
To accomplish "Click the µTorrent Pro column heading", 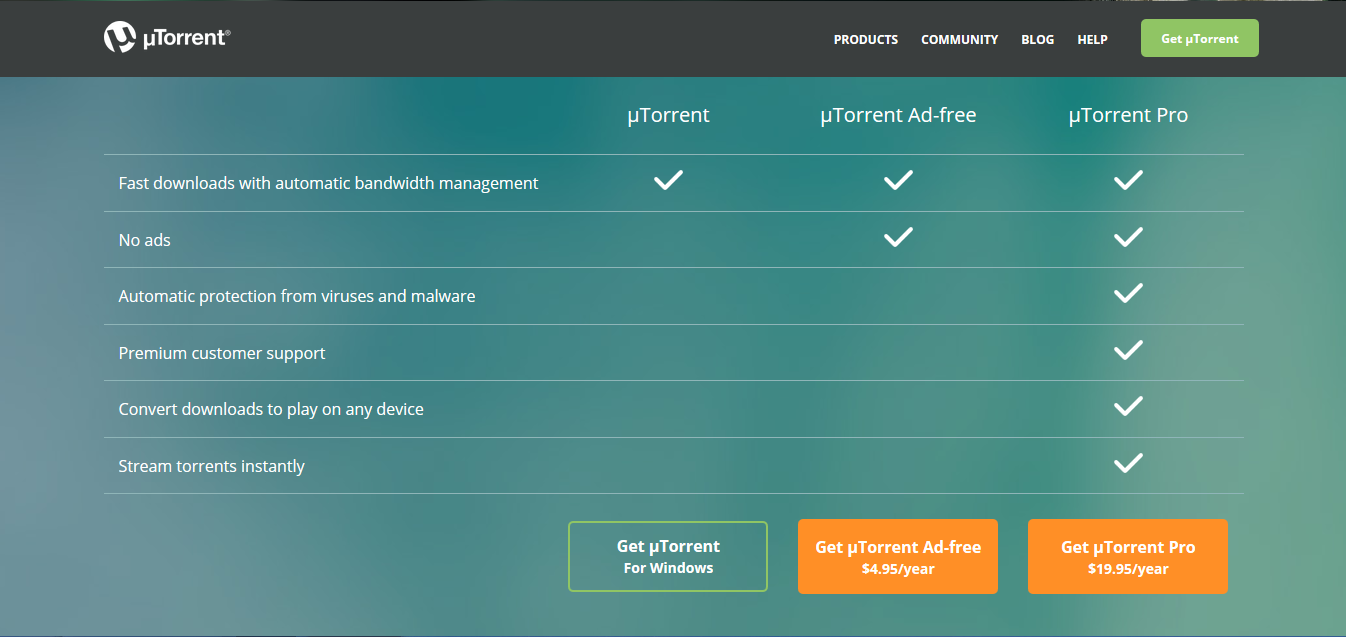I will click(1128, 115).
